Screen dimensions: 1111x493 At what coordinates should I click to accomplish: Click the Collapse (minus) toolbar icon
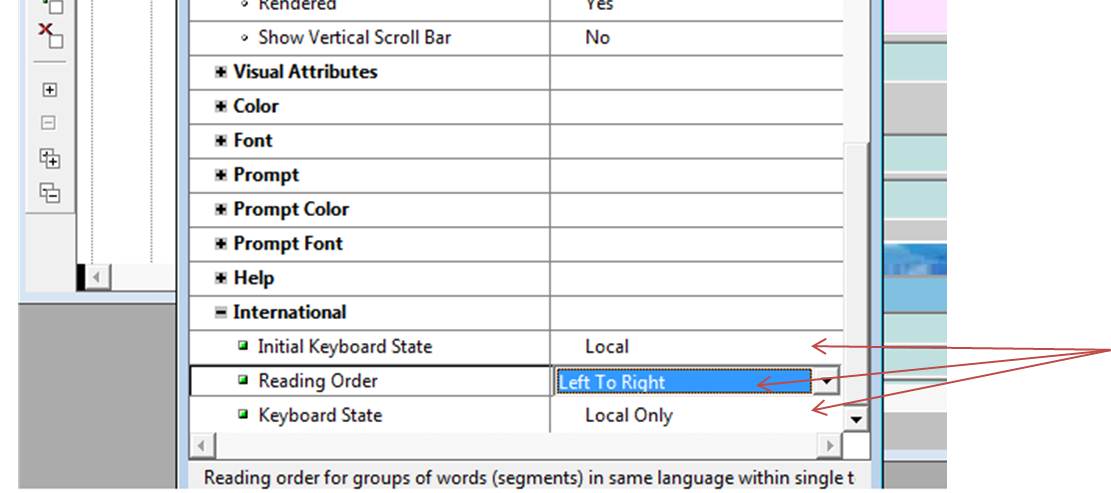click(49, 124)
